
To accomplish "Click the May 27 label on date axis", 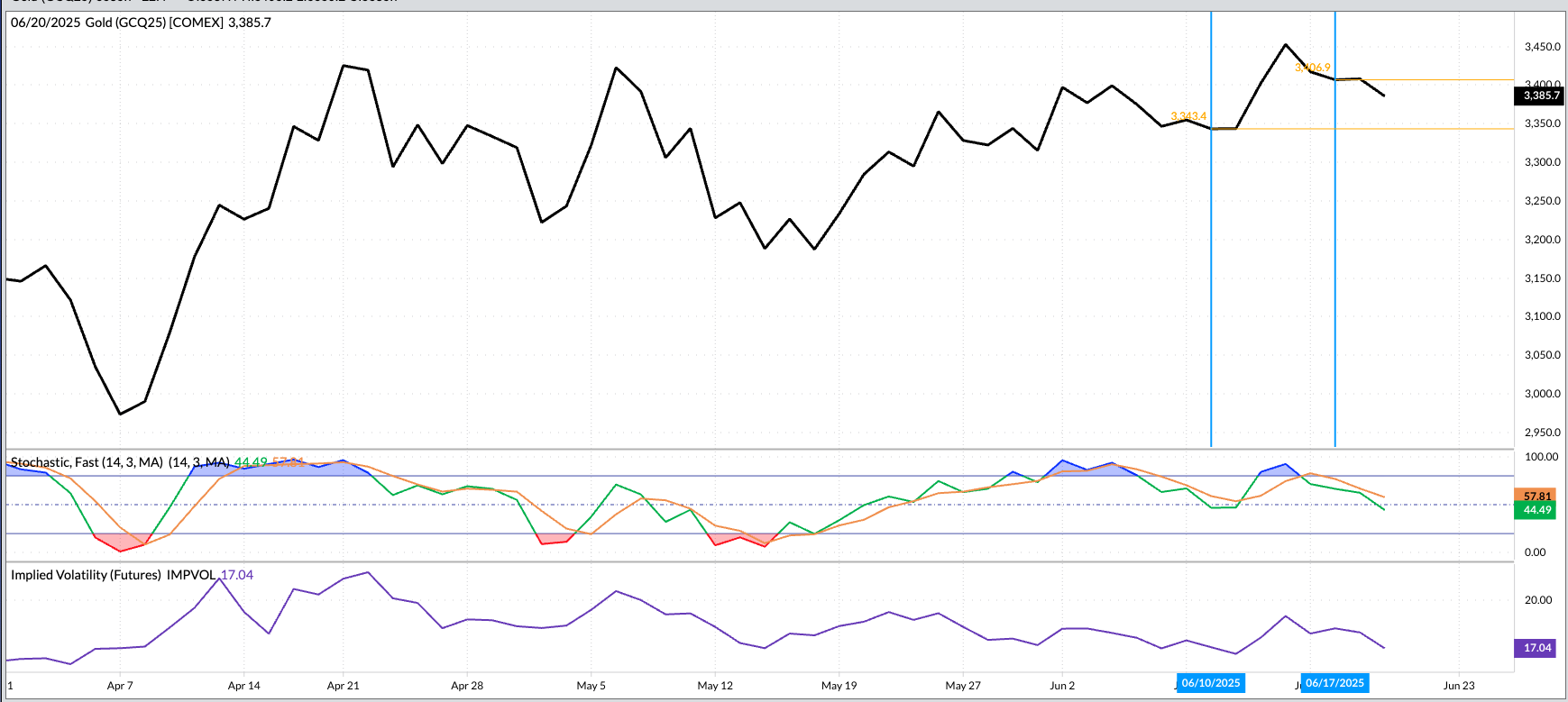I will [963, 686].
